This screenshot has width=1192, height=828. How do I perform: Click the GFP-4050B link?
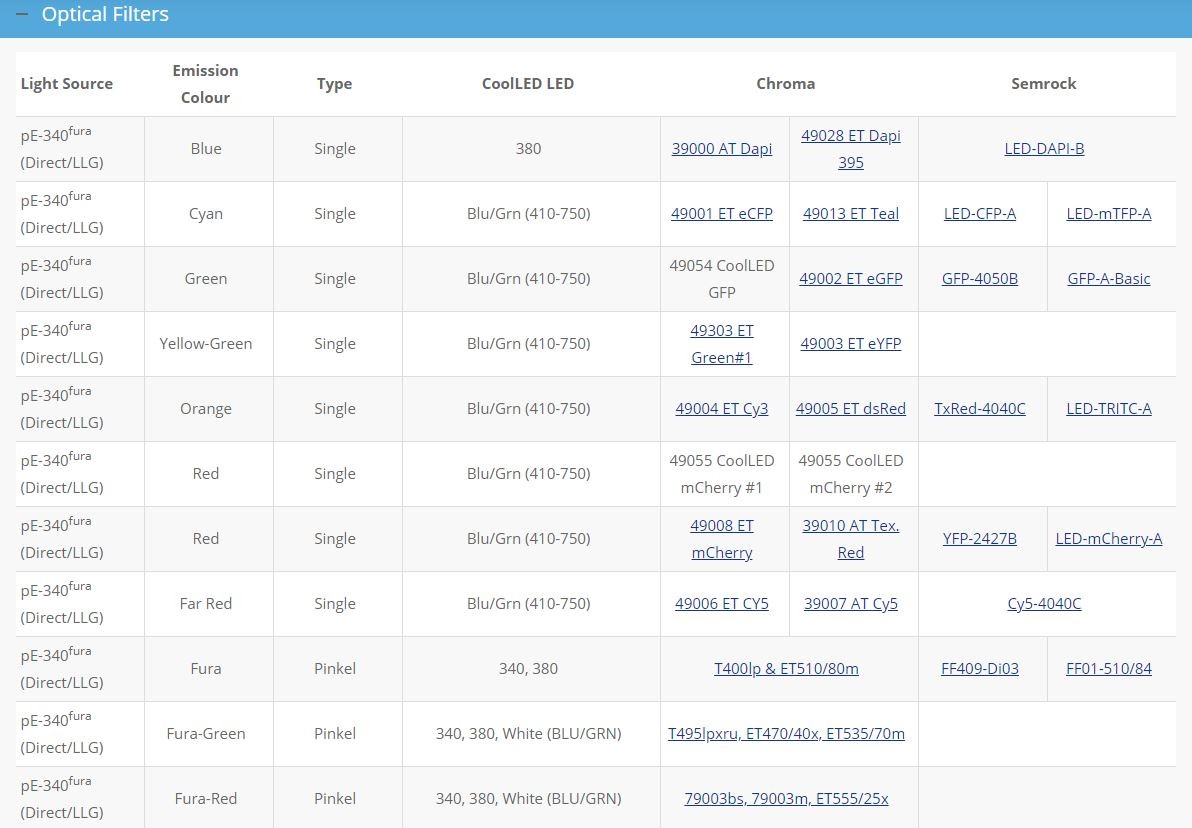980,279
